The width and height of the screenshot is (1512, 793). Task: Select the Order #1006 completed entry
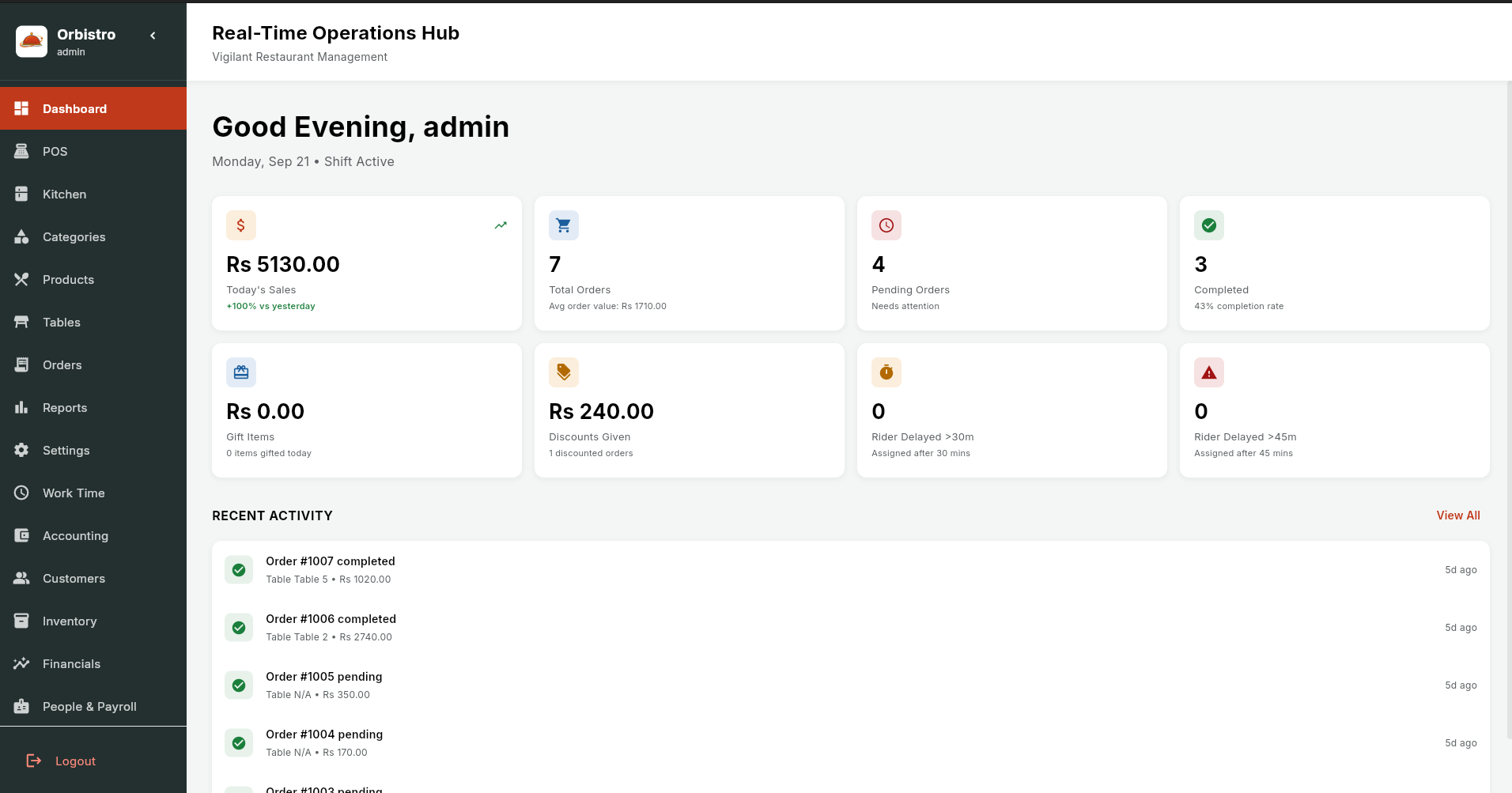[851, 628]
